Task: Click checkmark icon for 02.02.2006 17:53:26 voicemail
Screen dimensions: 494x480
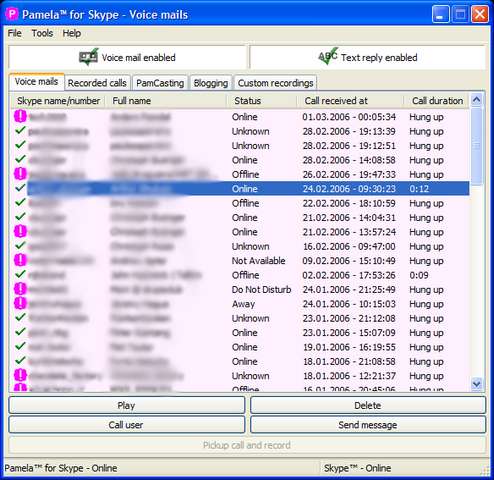Action: click(20, 274)
